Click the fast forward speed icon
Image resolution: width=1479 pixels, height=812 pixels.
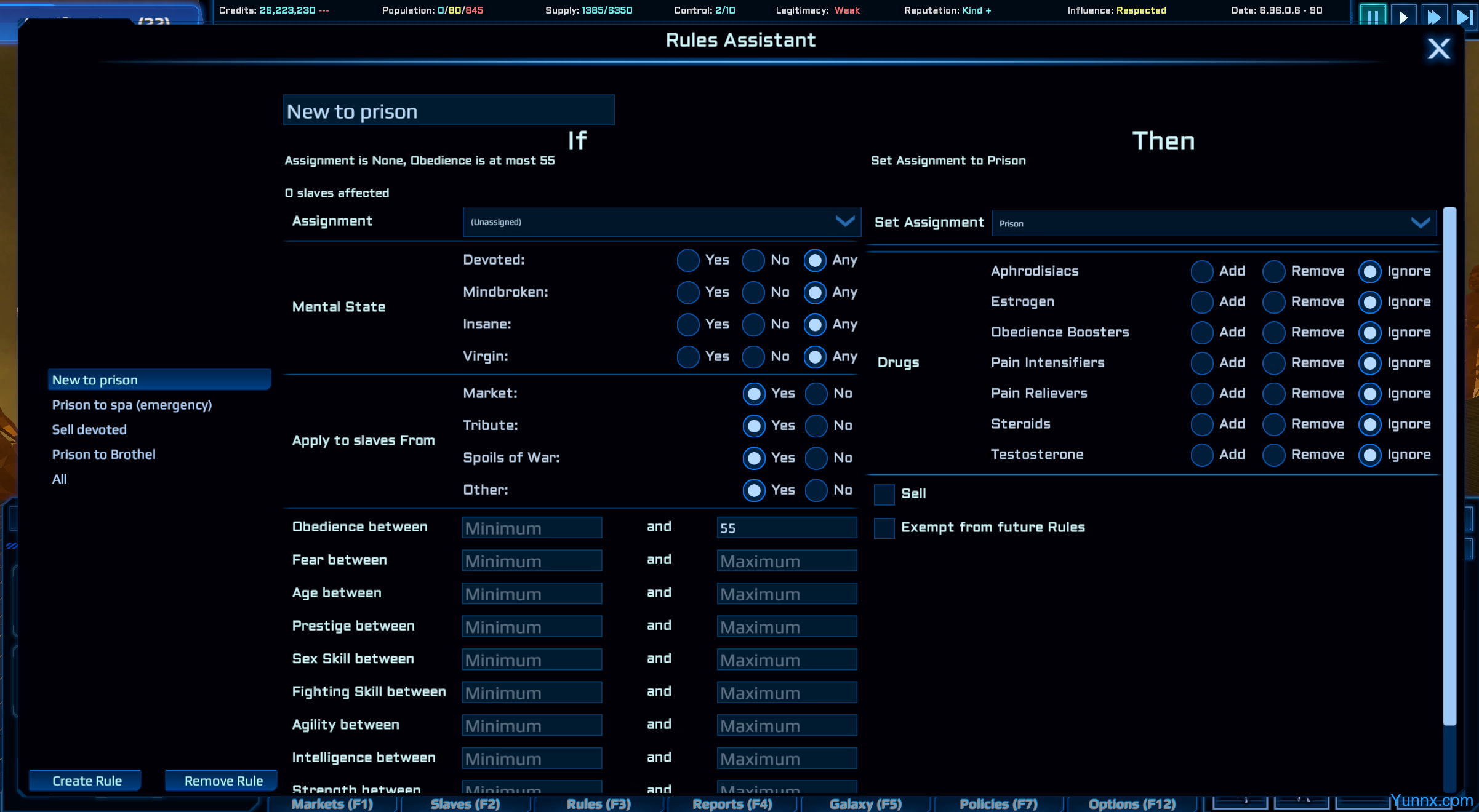[x=1434, y=15]
